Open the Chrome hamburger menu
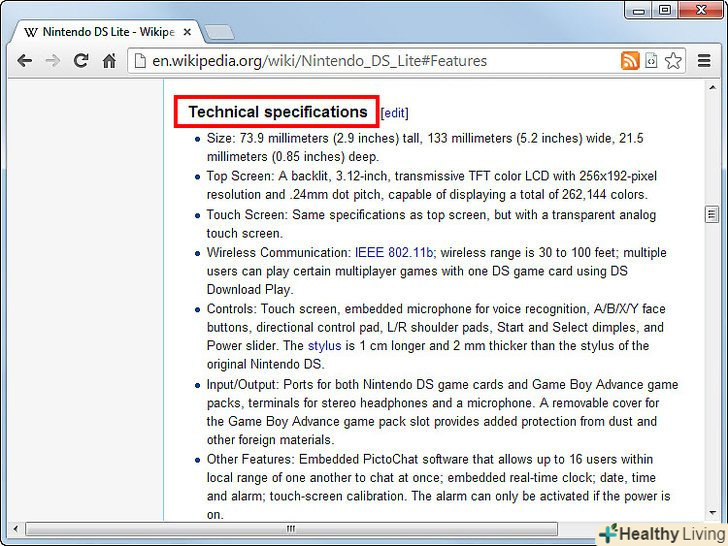Image resolution: width=728 pixels, height=546 pixels. coord(704,61)
